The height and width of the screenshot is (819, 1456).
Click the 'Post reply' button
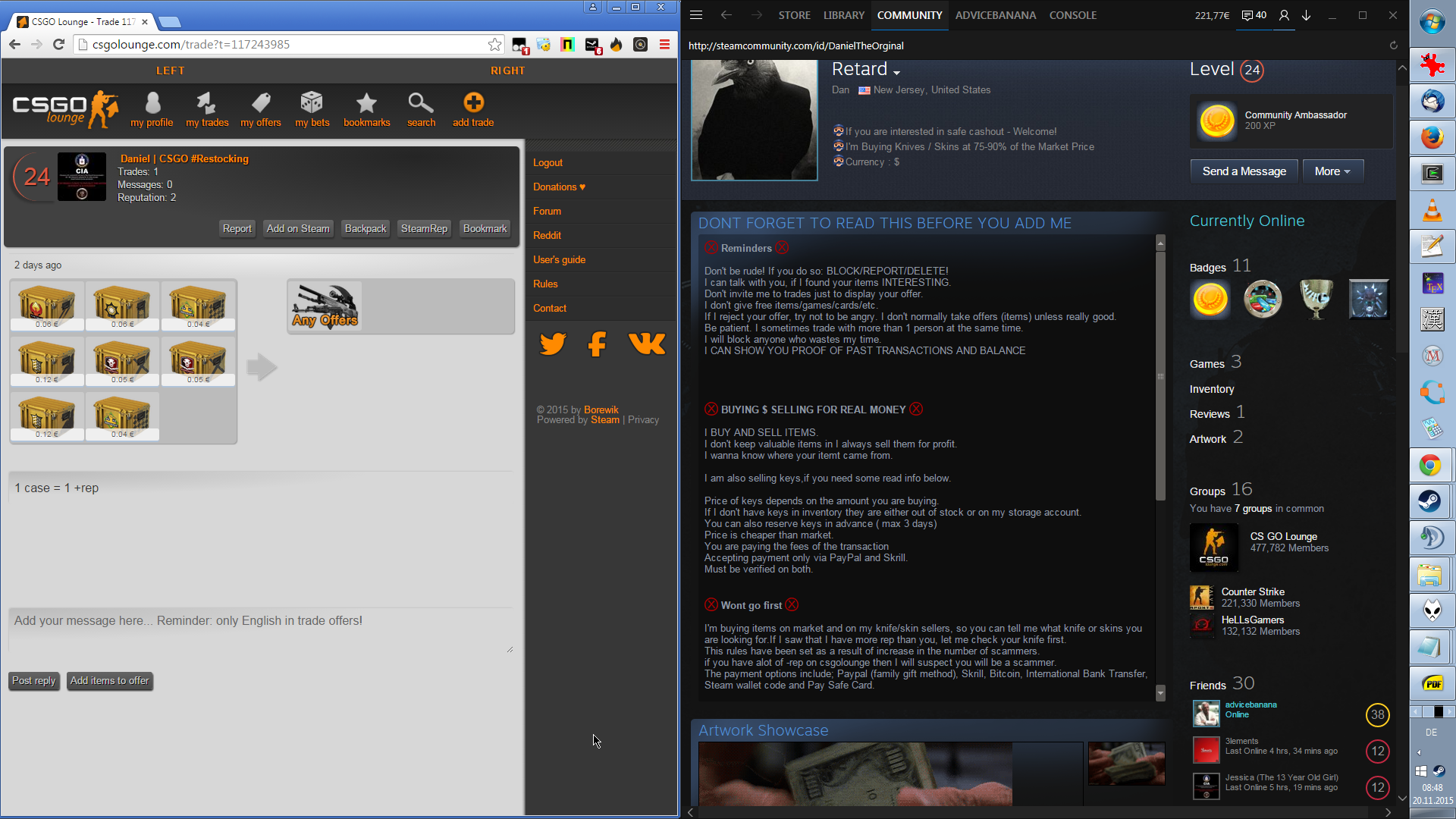pyautogui.click(x=34, y=681)
